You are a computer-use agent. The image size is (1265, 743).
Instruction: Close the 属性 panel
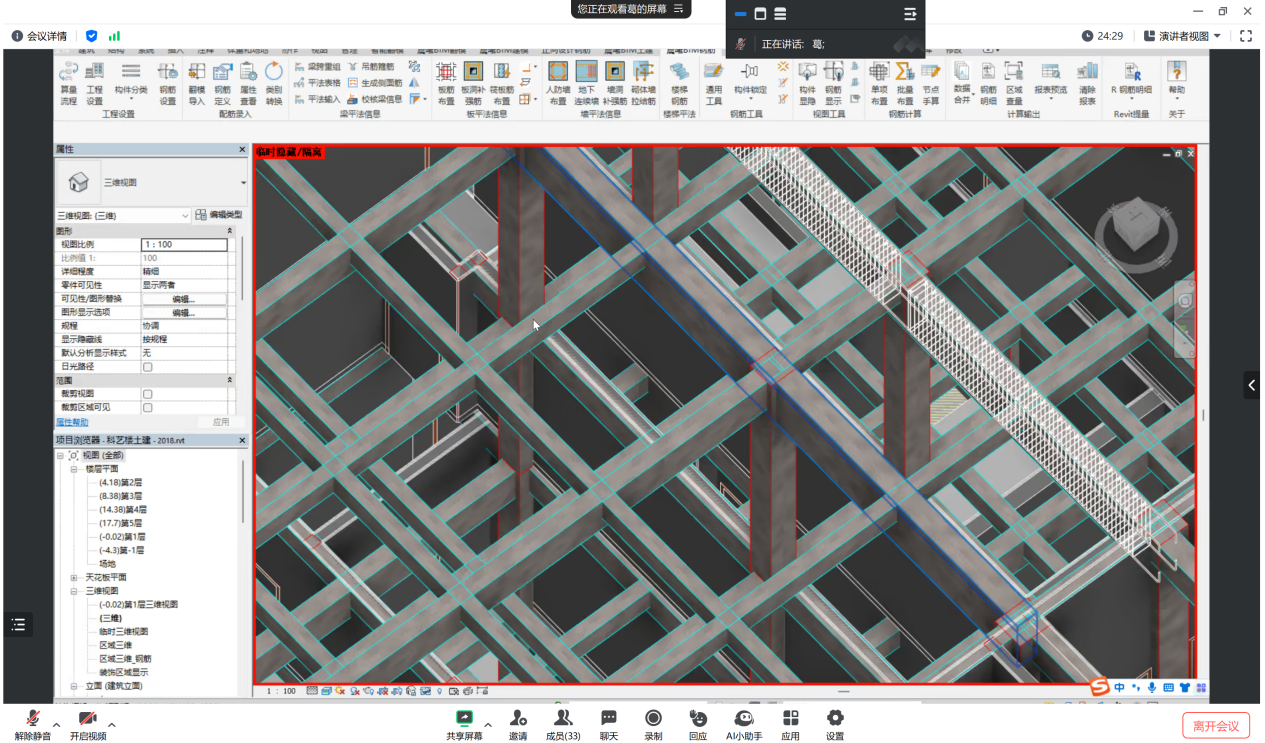pos(242,150)
